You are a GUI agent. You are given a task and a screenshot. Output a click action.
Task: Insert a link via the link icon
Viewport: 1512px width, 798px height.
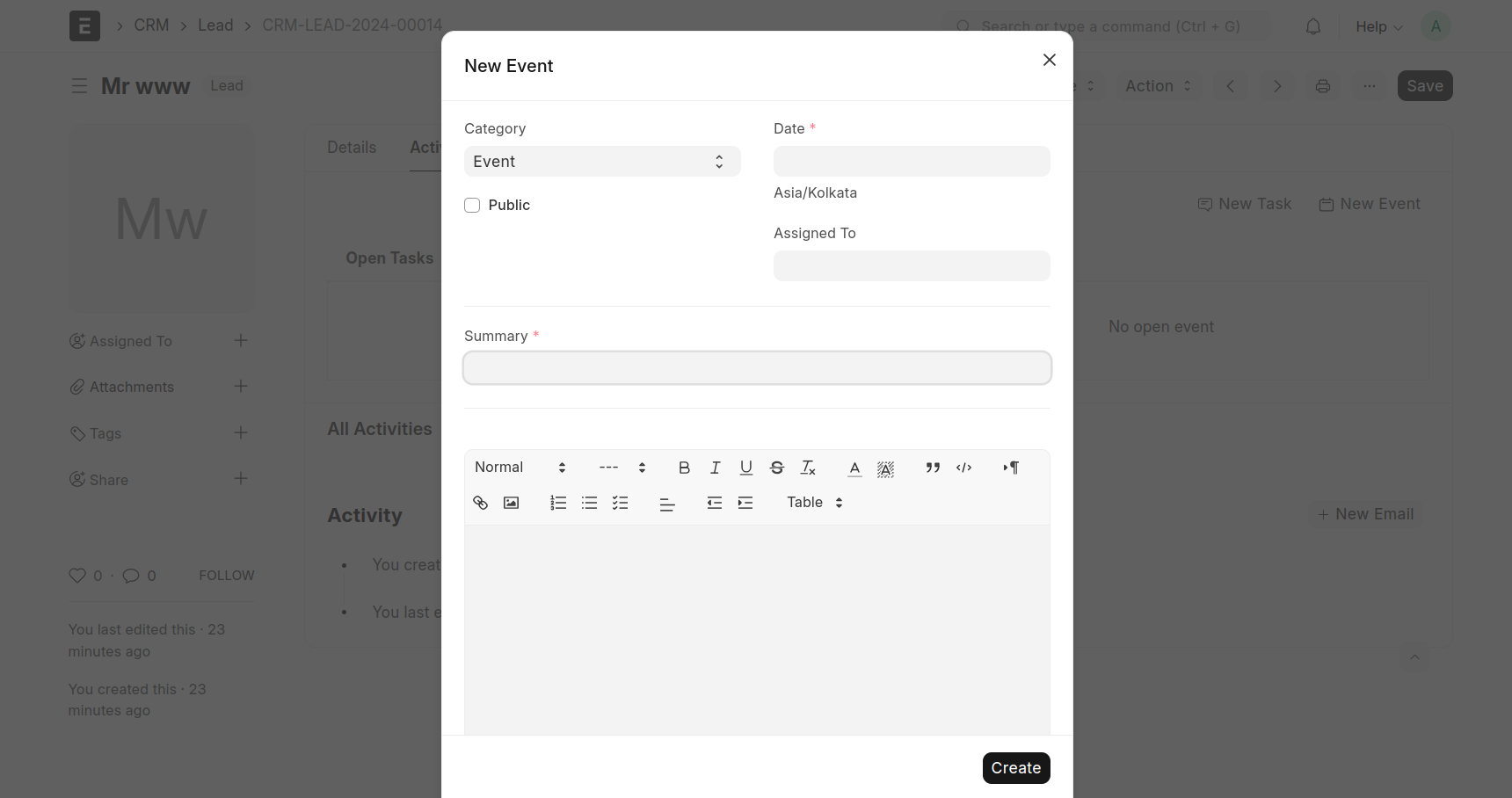[480, 503]
